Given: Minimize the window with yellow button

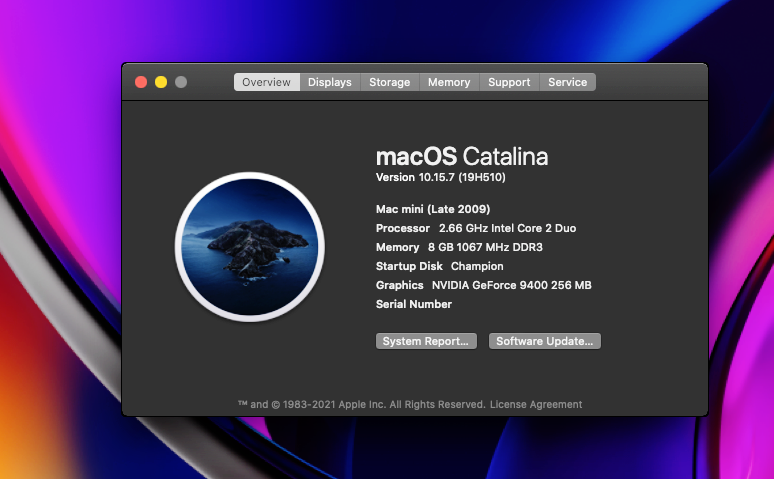Looking at the screenshot, I should (x=161, y=82).
